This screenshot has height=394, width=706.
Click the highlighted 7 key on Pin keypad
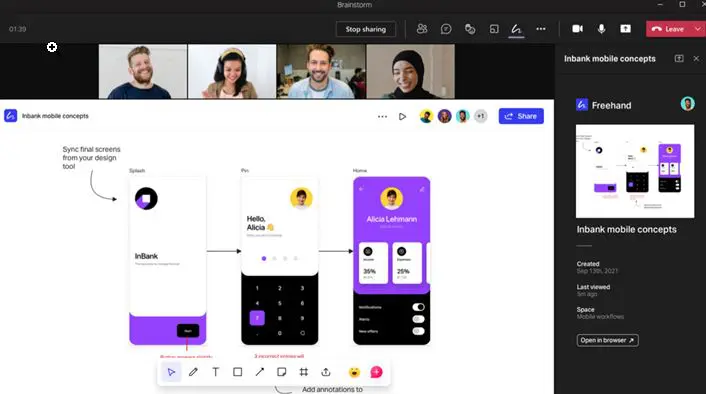(257, 318)
